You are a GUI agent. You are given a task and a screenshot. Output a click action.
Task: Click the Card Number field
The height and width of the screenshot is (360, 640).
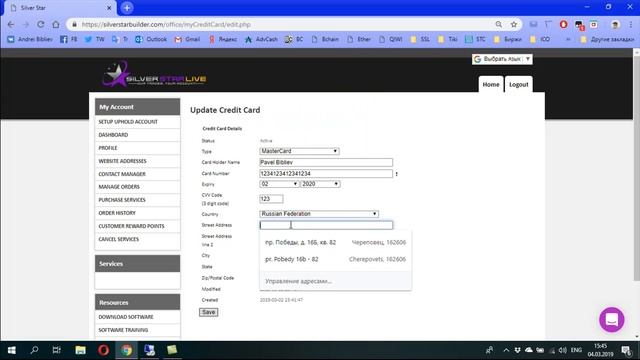[326, 174]
